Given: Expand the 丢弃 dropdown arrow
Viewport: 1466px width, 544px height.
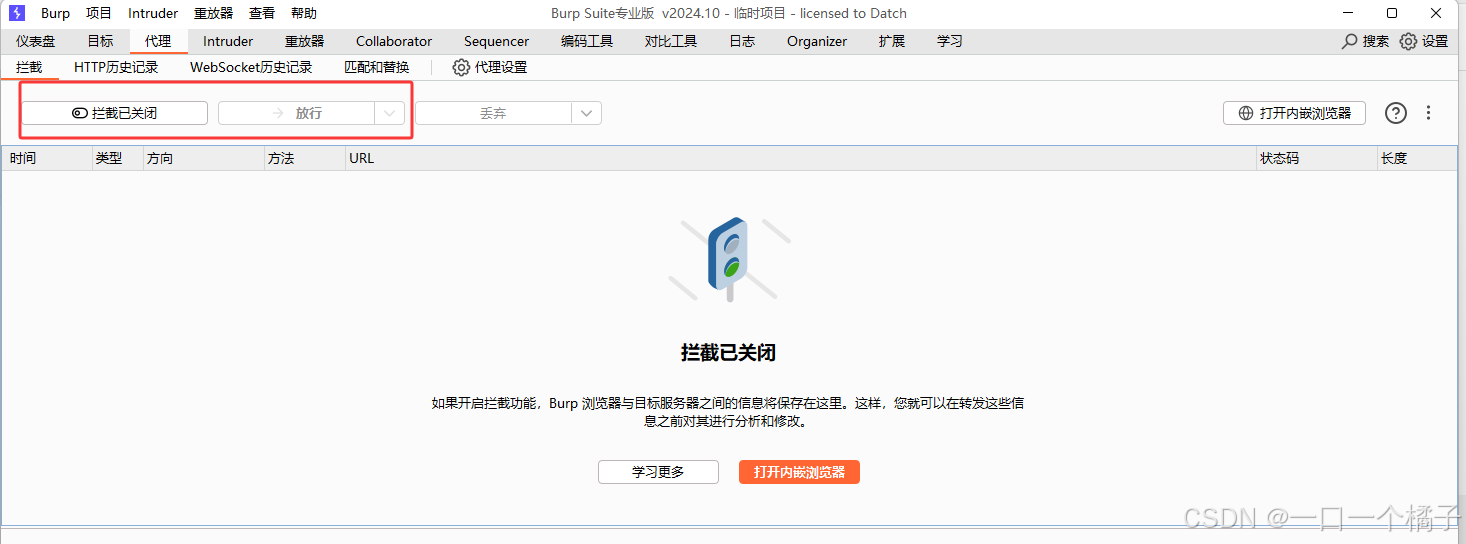Looking at the screenshot, I should click(x=586, y=113).
